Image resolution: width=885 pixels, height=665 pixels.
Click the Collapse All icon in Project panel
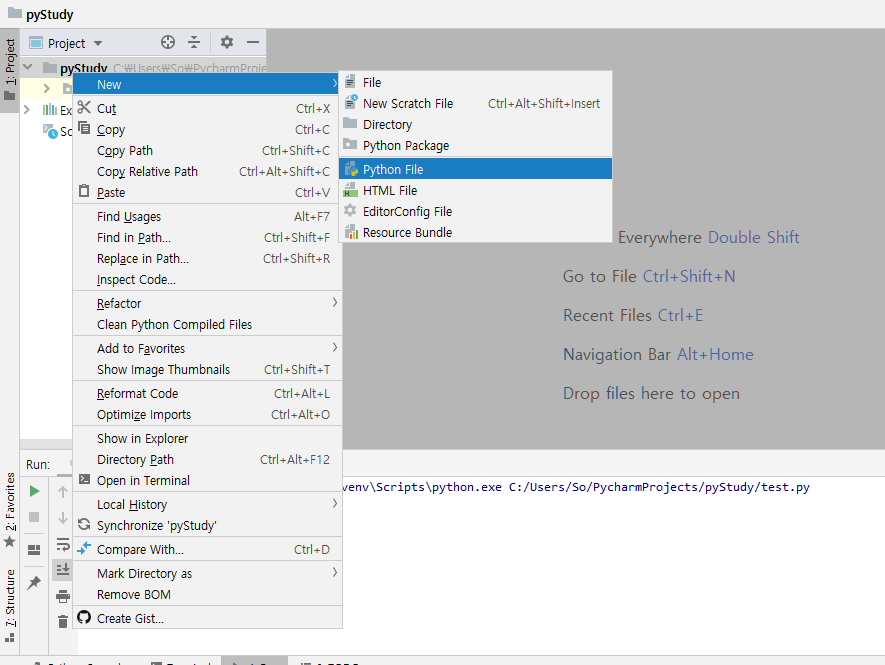coord(194,42)
